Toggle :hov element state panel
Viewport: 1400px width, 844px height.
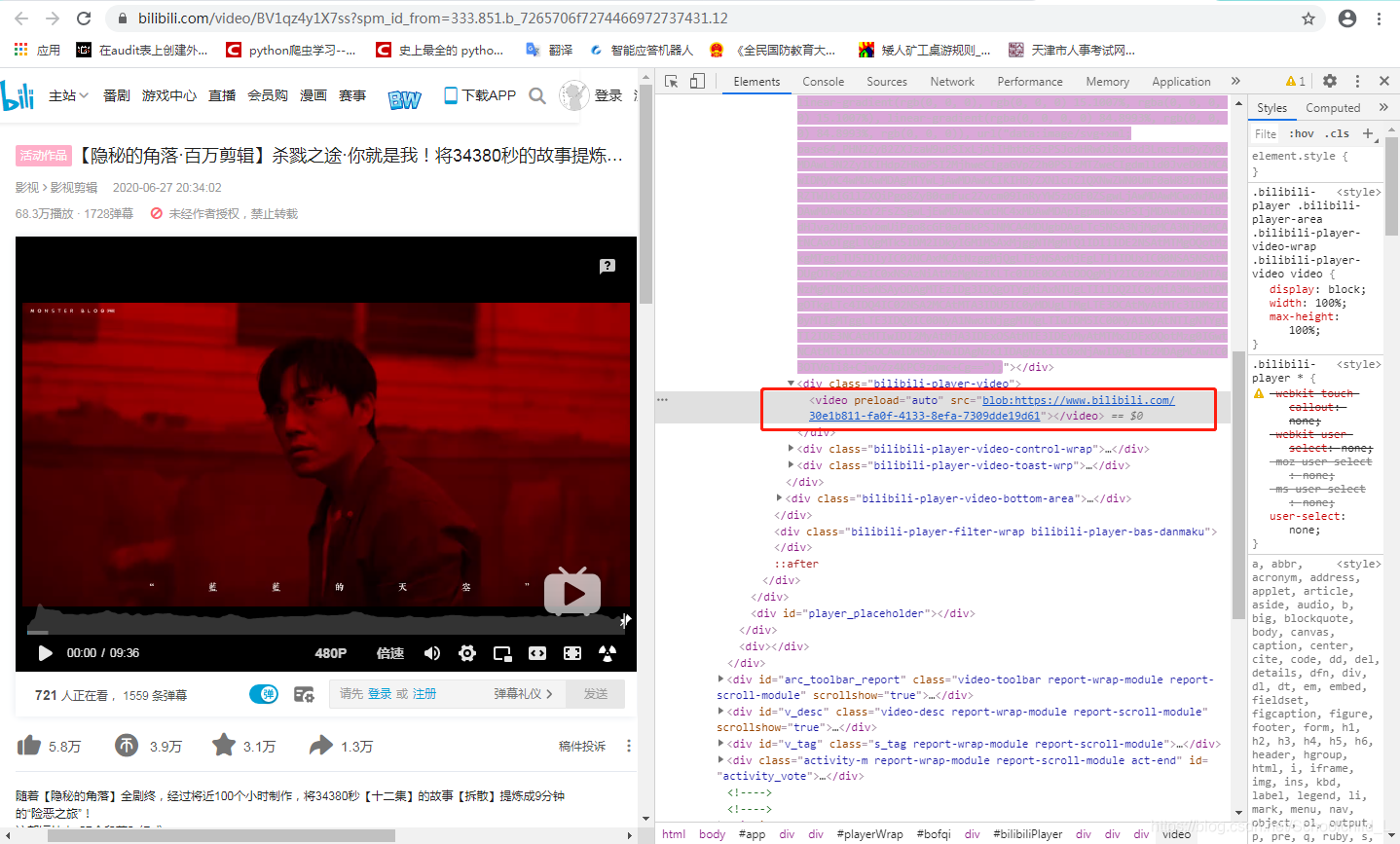(x=1301, y=134)
